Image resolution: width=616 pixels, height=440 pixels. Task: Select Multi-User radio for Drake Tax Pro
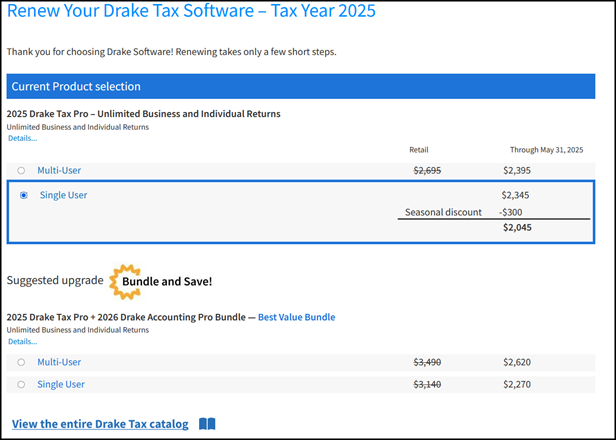pyautogui.click(x=21, y=170)
